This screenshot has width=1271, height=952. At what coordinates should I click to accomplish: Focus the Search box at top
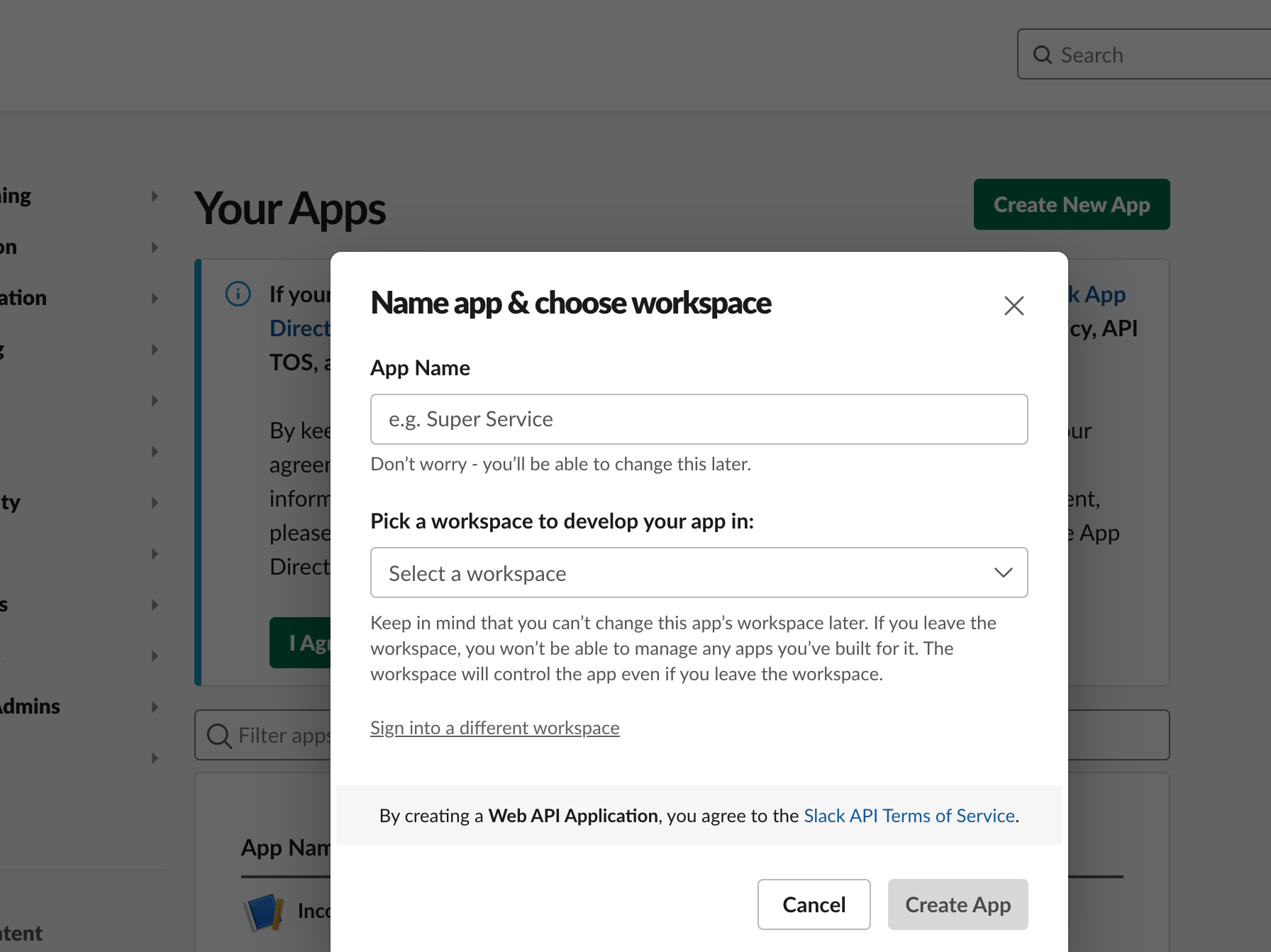[1144, 55]
